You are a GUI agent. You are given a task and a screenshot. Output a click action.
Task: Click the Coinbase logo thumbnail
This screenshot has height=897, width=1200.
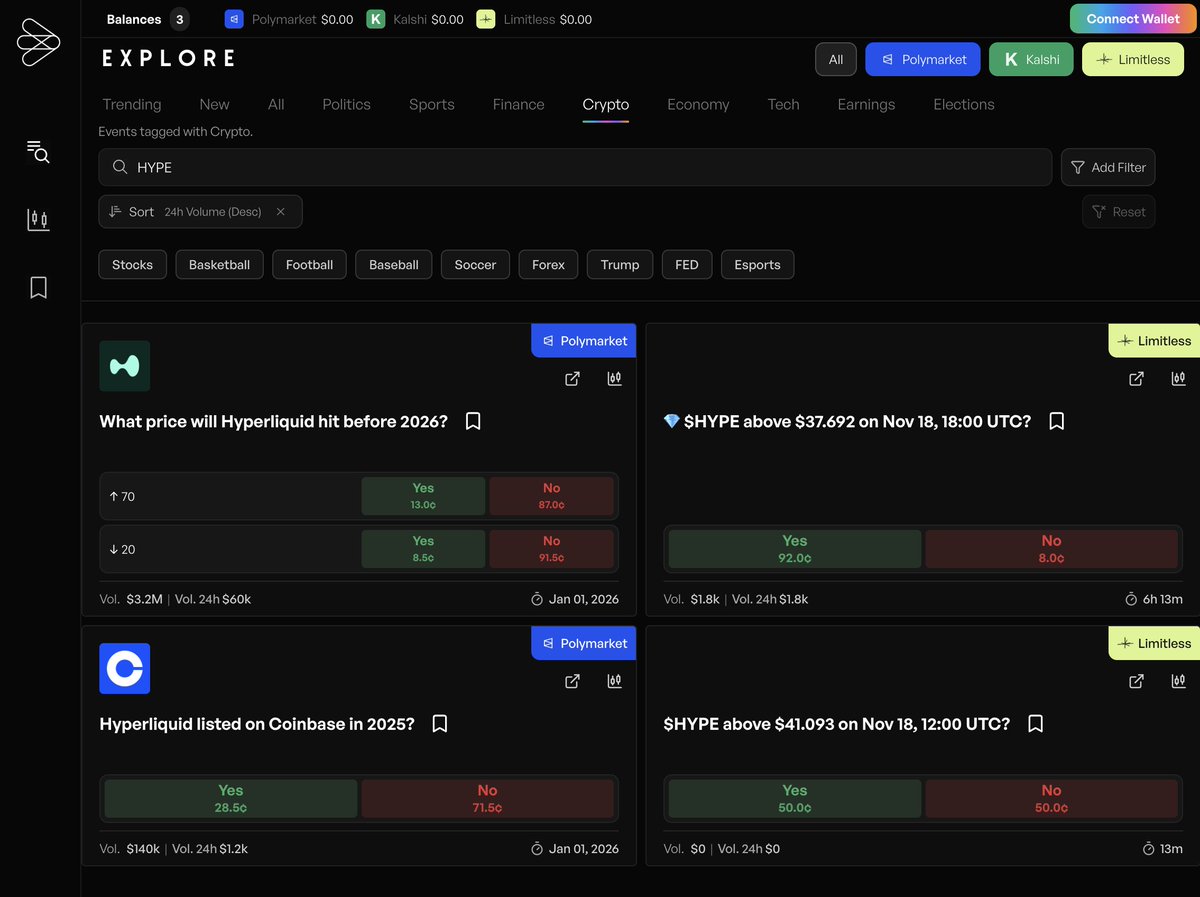[x=125, y=669]
